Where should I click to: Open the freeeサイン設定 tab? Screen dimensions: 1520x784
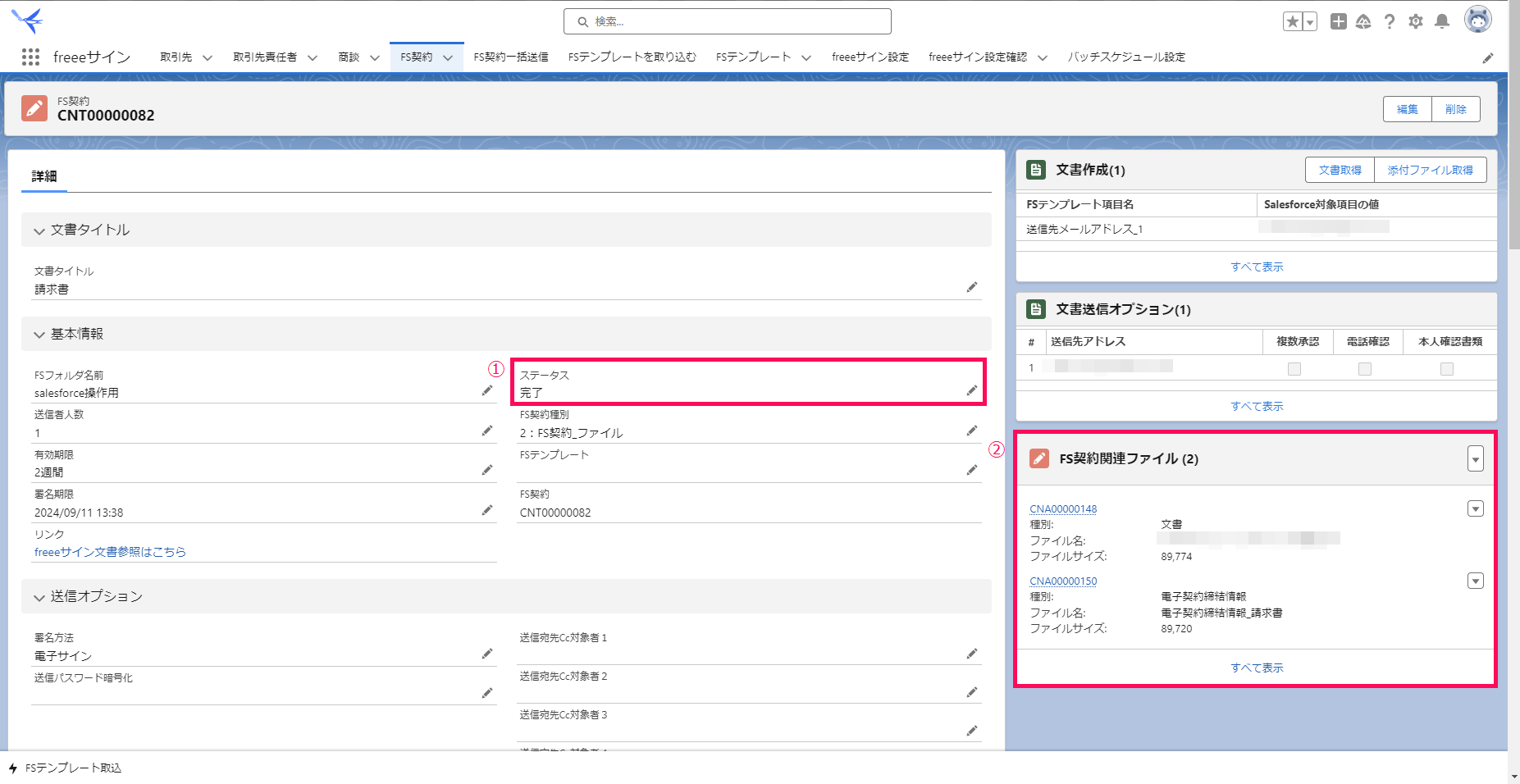coord(870,57)
